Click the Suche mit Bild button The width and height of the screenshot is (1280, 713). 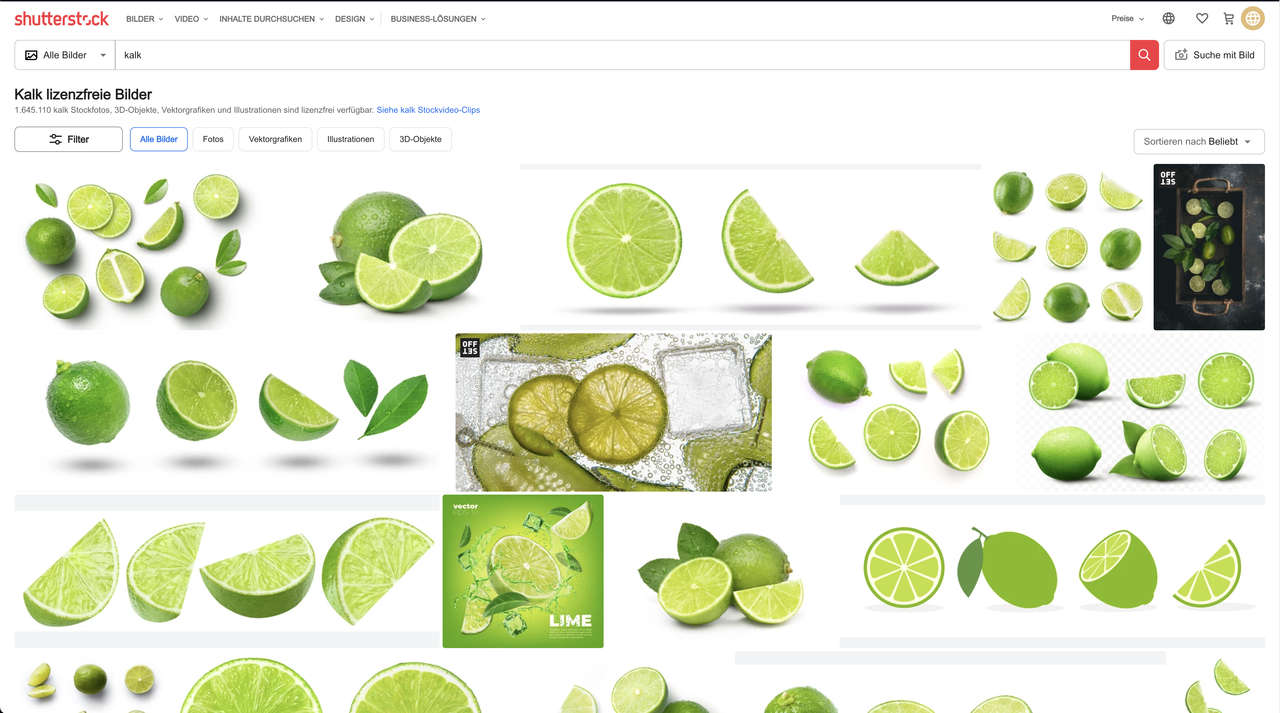click(1214, 55)
